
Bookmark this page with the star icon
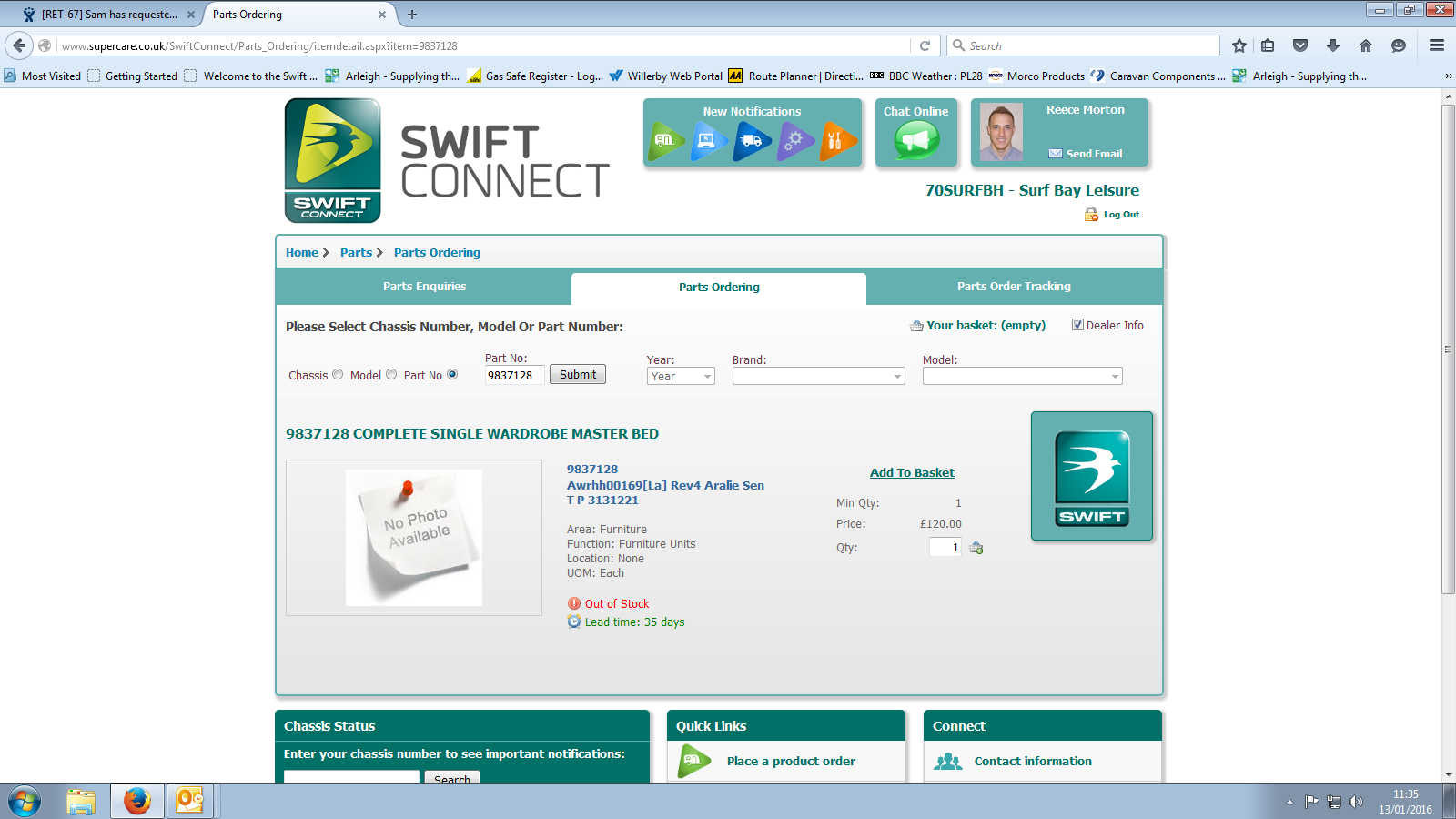tap(1239, 45)
